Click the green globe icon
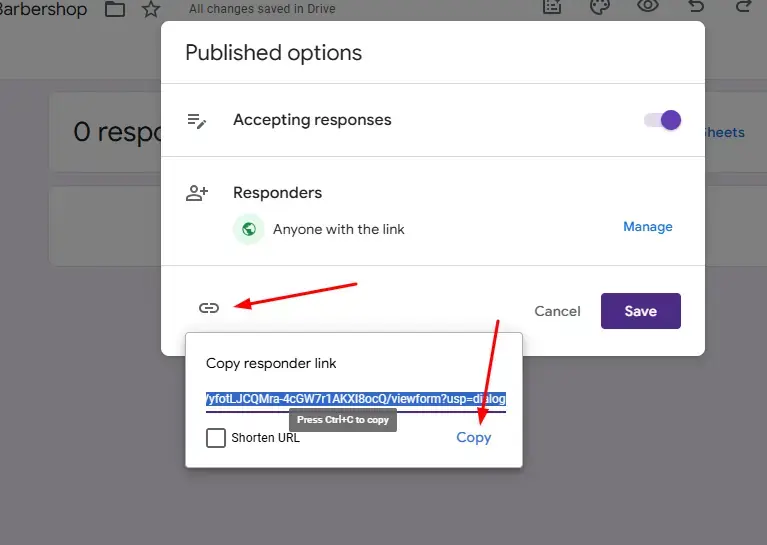767x545 pixels. click(249, 229)
